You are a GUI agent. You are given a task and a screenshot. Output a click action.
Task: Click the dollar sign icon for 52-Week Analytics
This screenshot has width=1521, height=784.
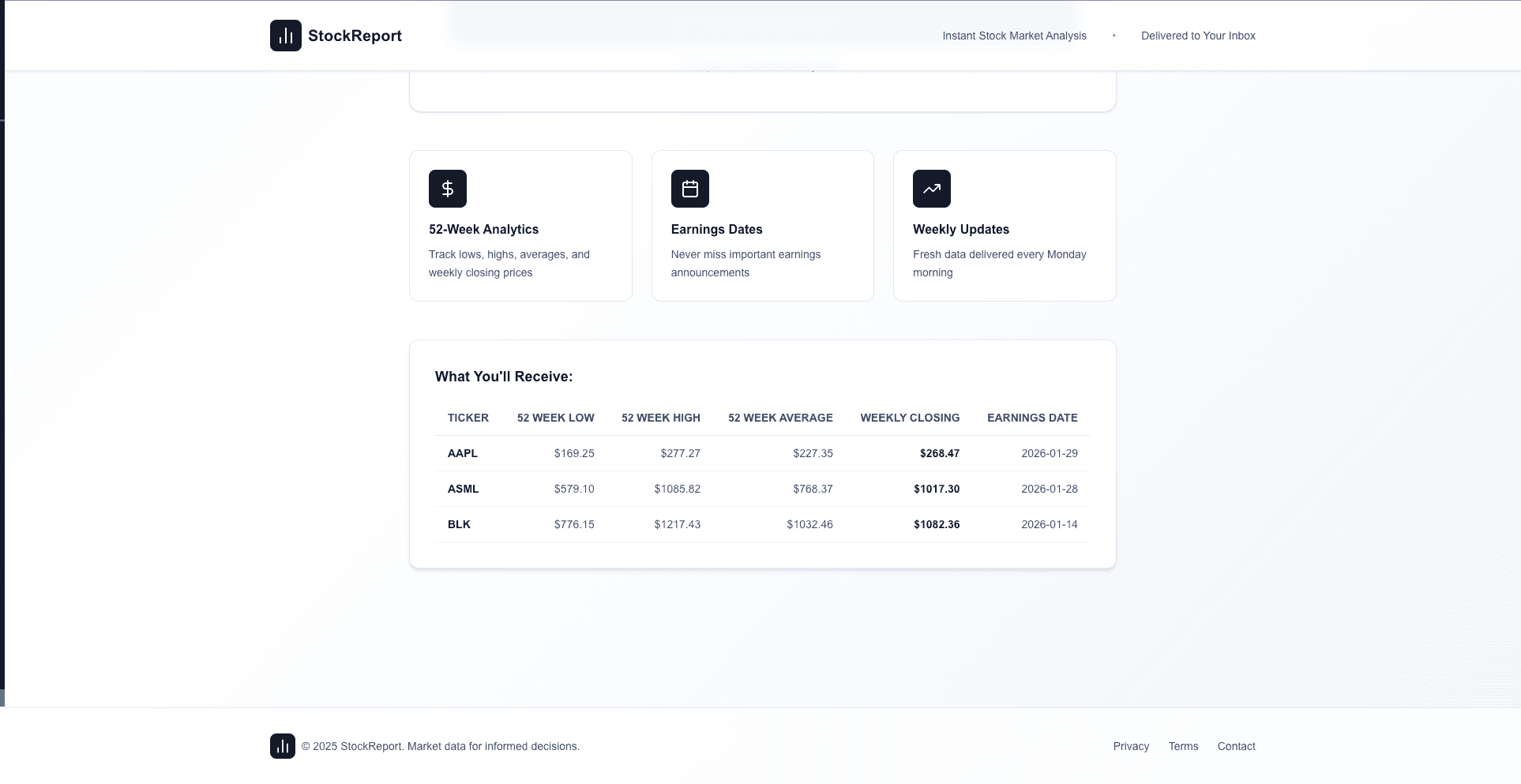[x=448, y=189]
